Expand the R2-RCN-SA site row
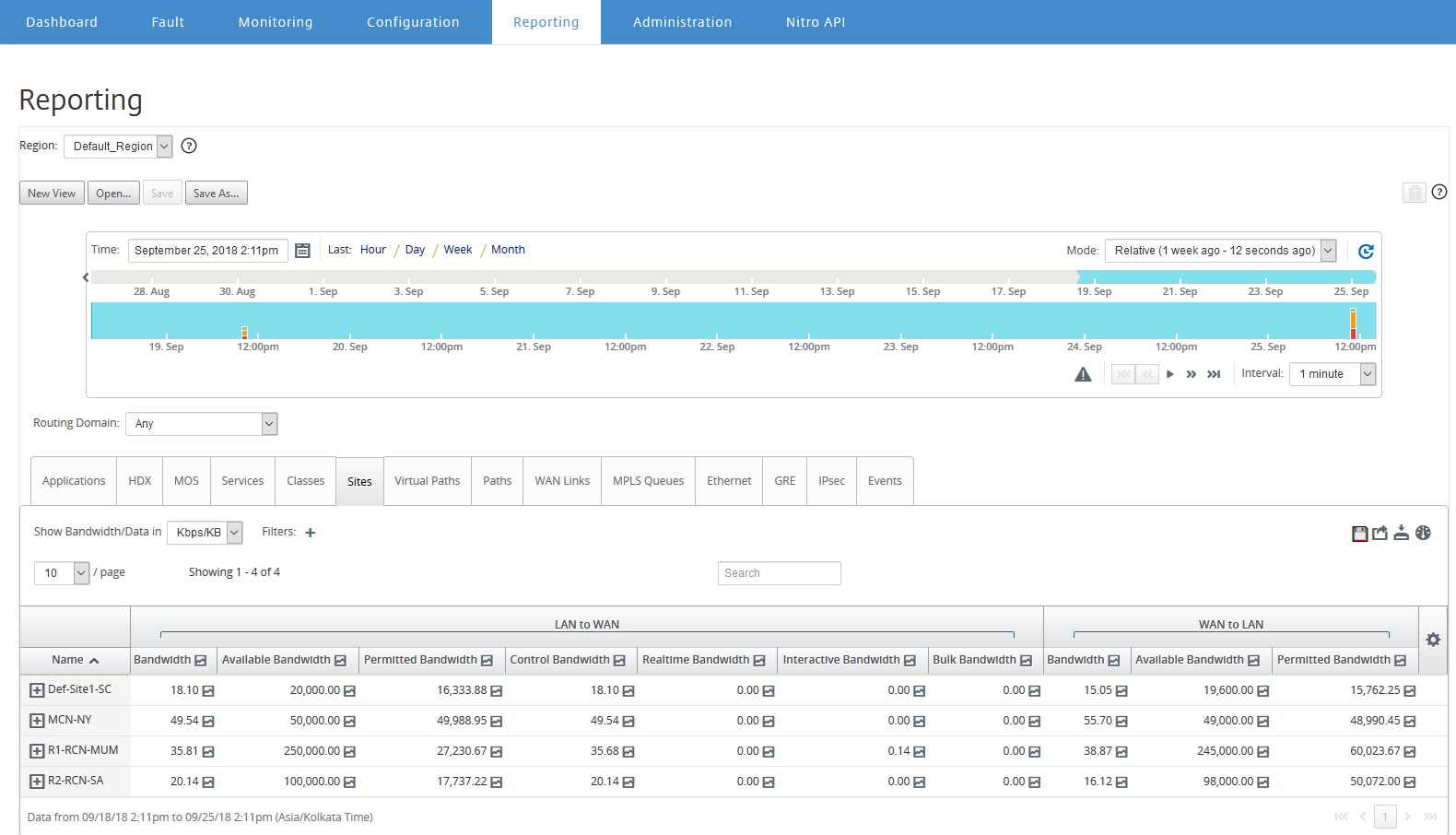This screenshot has width=1456, height=835. click(37, 782)
